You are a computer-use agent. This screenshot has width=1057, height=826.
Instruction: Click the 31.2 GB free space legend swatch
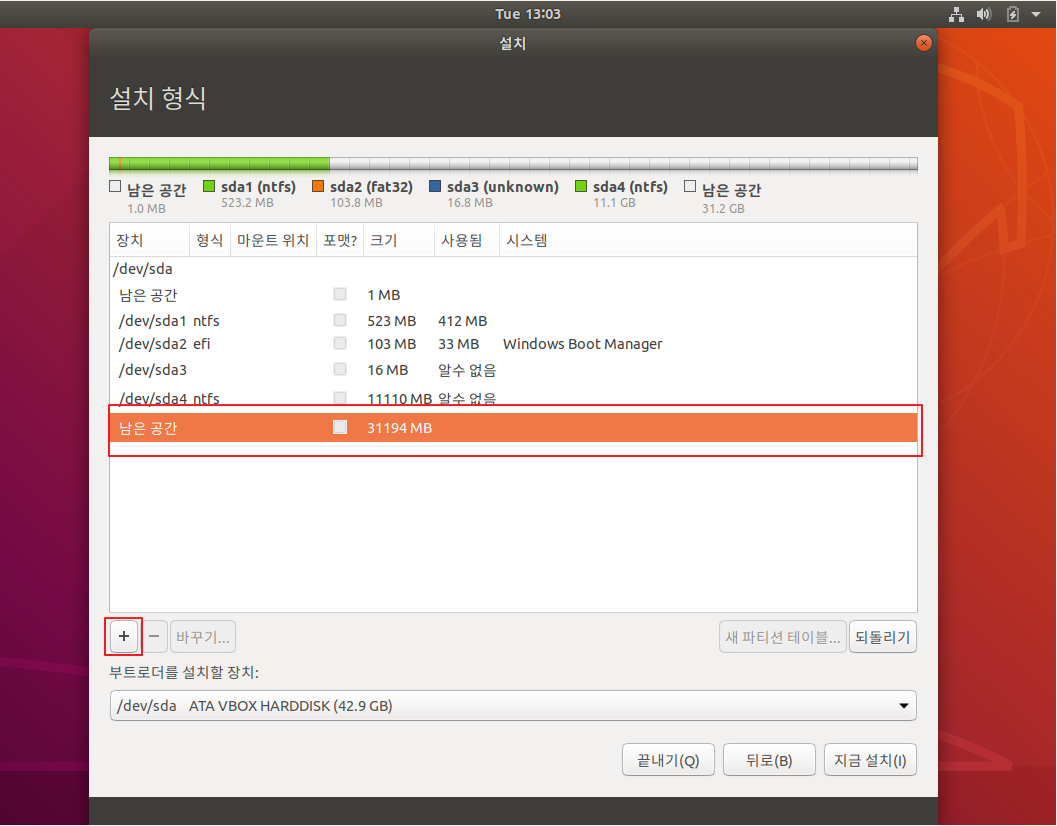coord(690,186)
